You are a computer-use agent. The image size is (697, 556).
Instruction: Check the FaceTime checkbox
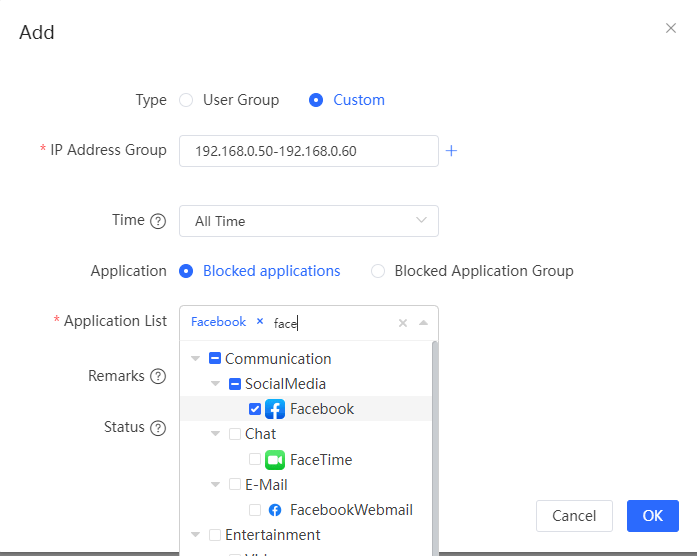pos(255,459)
